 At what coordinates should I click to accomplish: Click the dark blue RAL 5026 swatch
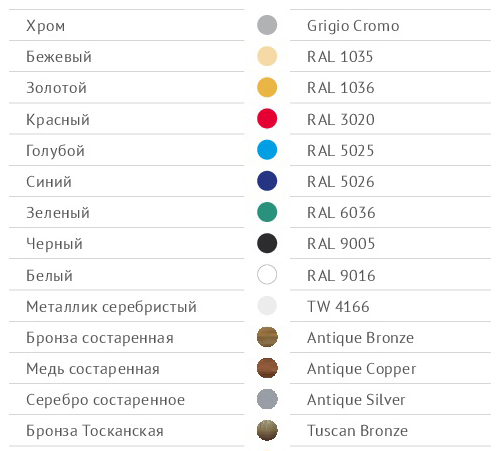click(x=267, y=181)
